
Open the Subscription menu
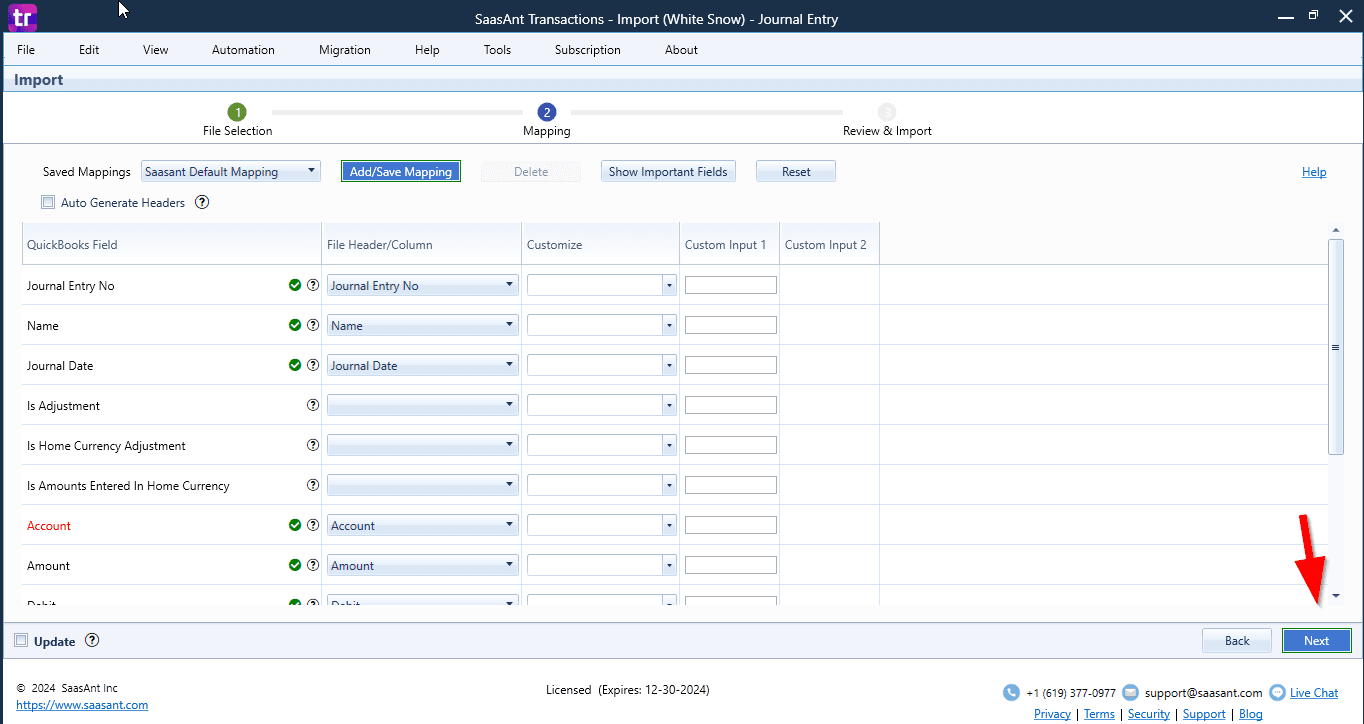(x=588, y=50)
